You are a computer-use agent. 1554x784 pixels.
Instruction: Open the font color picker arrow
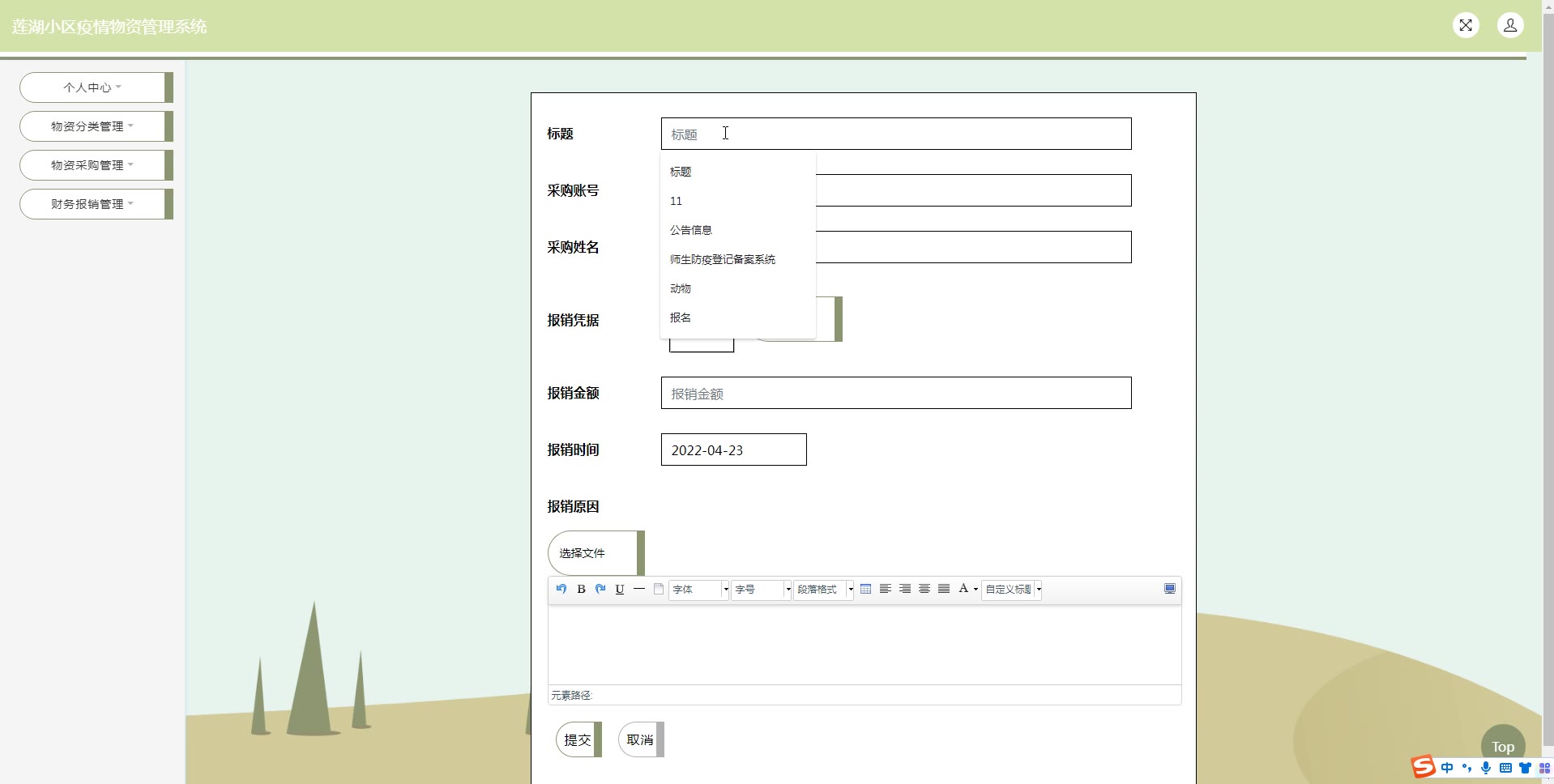pos(976,590)
